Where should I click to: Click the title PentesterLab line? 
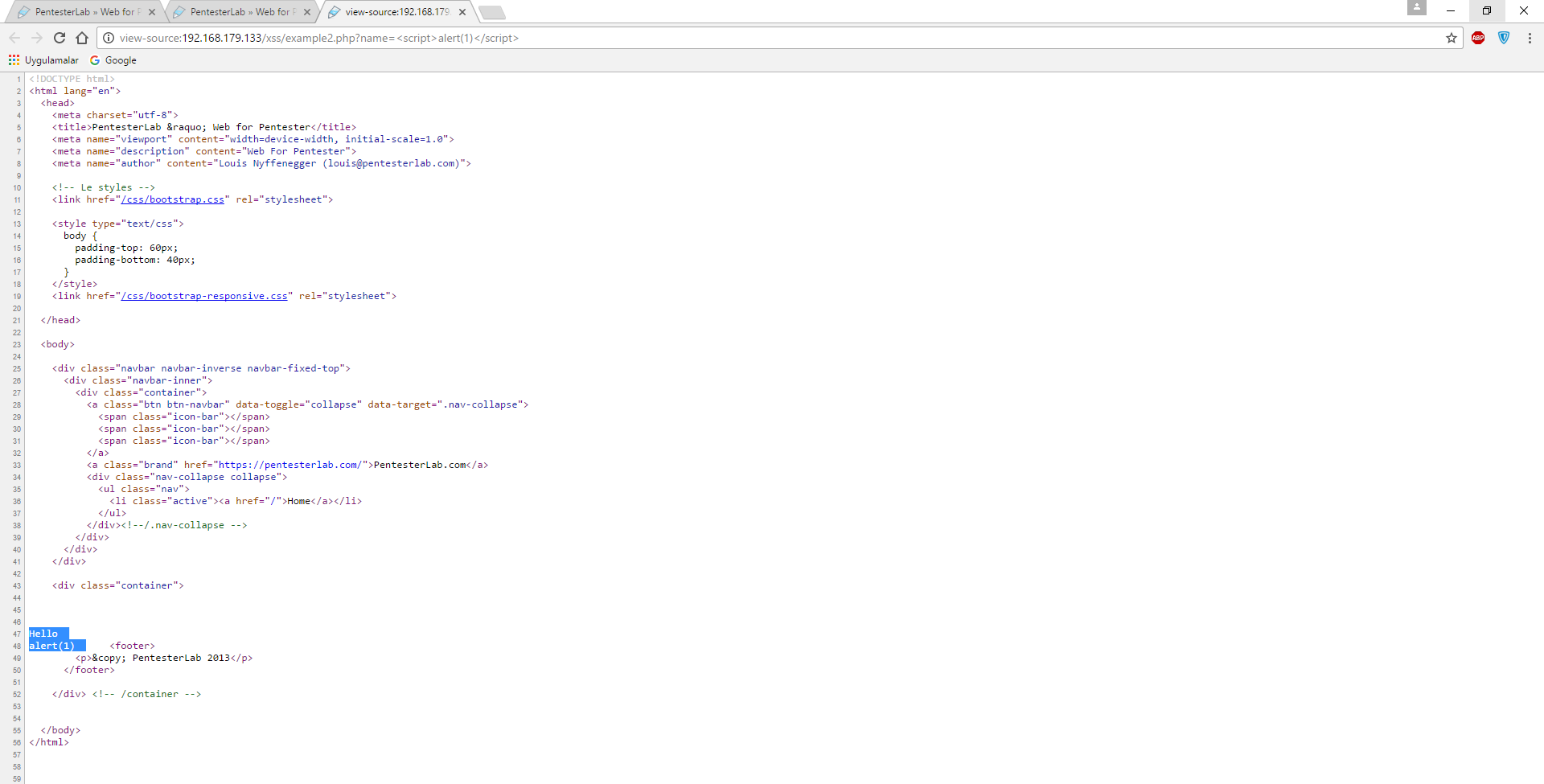(204, 127)
